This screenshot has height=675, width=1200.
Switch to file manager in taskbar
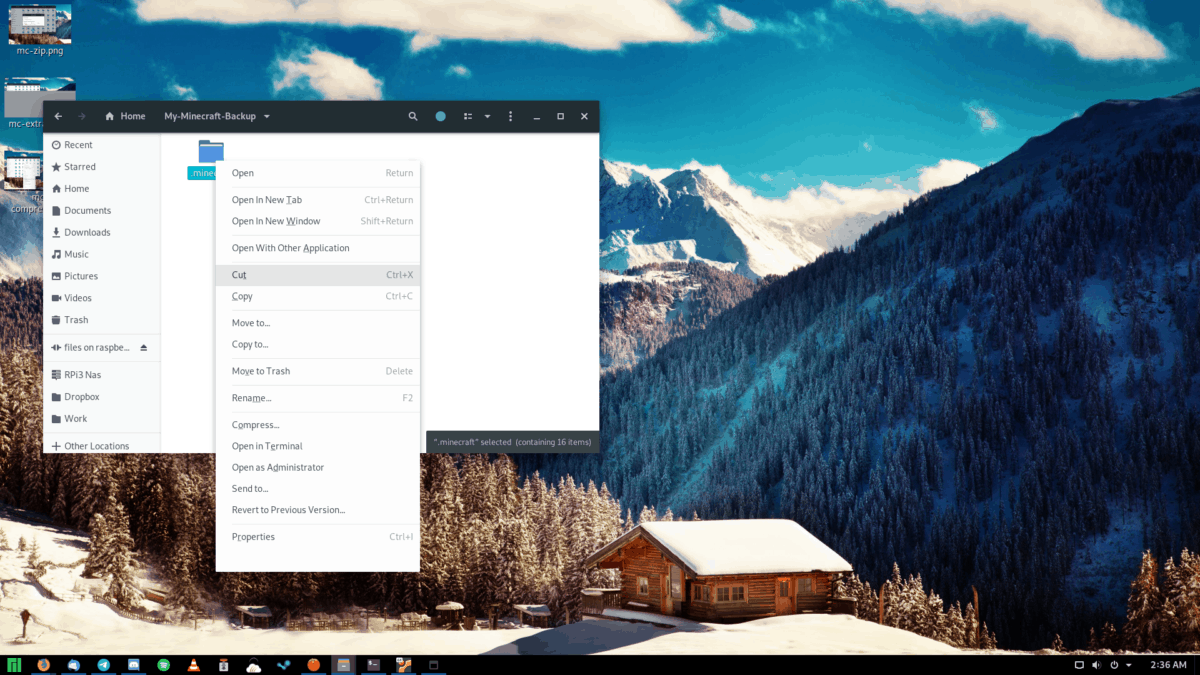click(x=343, y=665)
